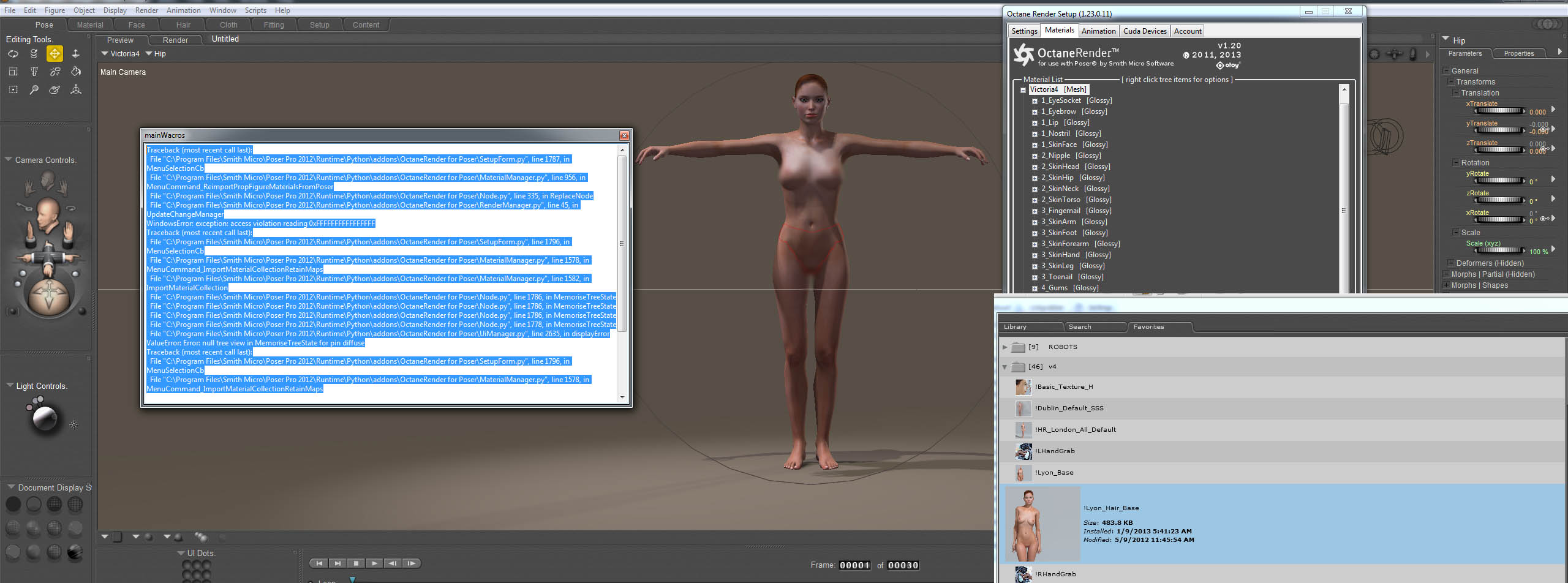
Task: Select the !Dublin_Default_SSS library item
Action: point(1069,408)
